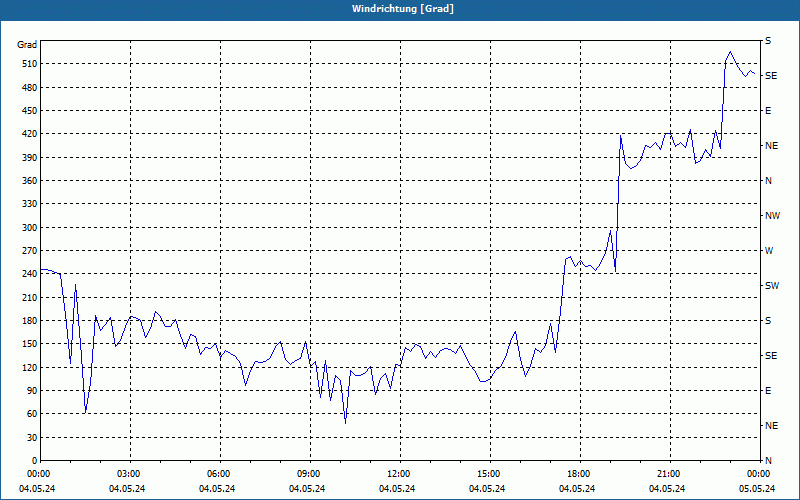This screenshot has width=800, height=500.
Task: Select the 270 degree axis label
Action: click(29, 251)
